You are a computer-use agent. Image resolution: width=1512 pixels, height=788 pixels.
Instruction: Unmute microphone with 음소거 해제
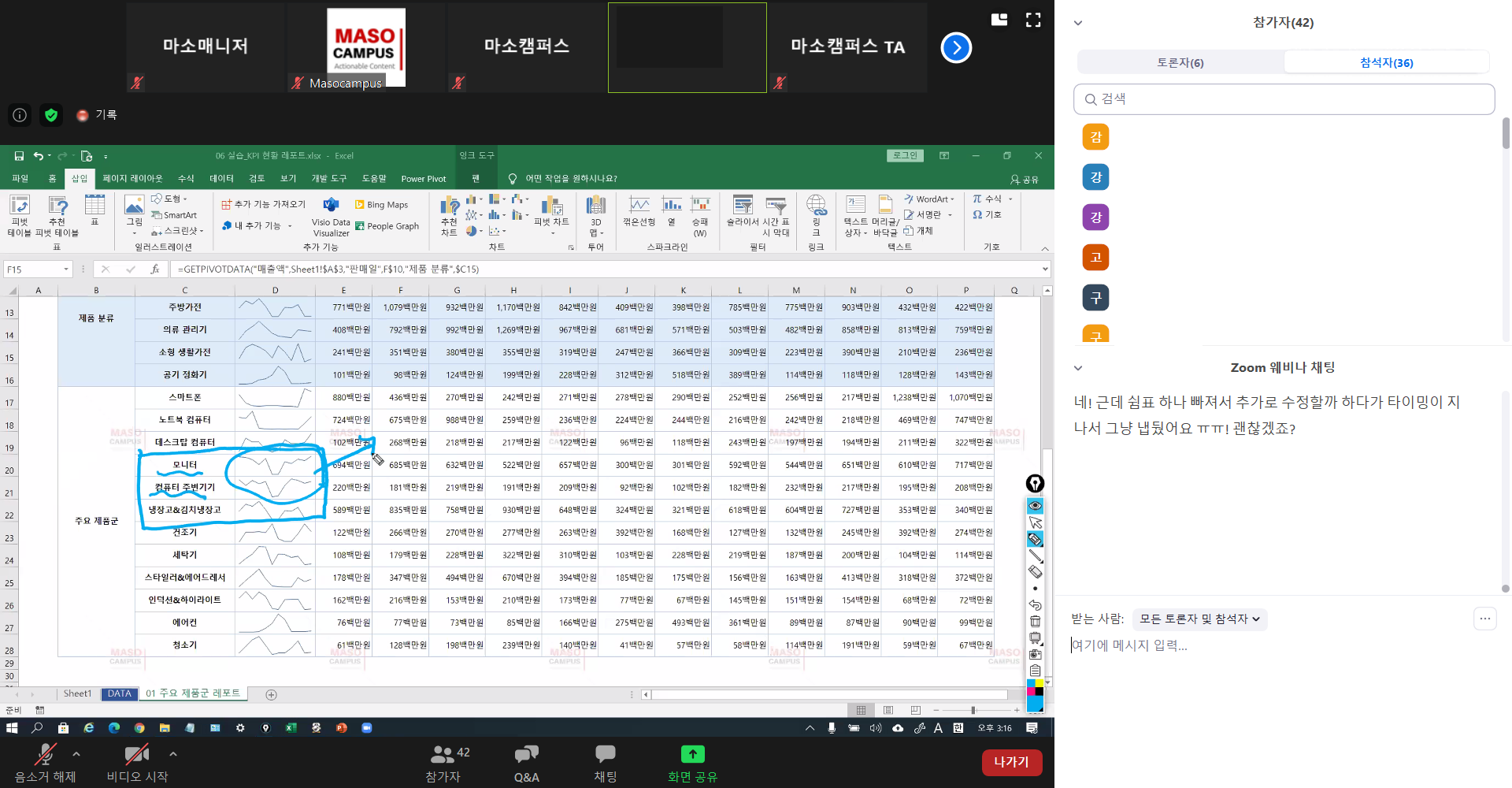[x=45, y=763]
